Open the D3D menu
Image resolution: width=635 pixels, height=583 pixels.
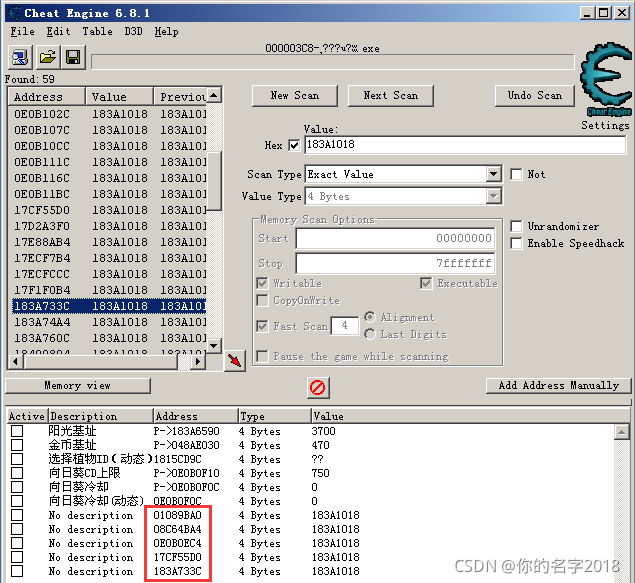coord(133,32)
